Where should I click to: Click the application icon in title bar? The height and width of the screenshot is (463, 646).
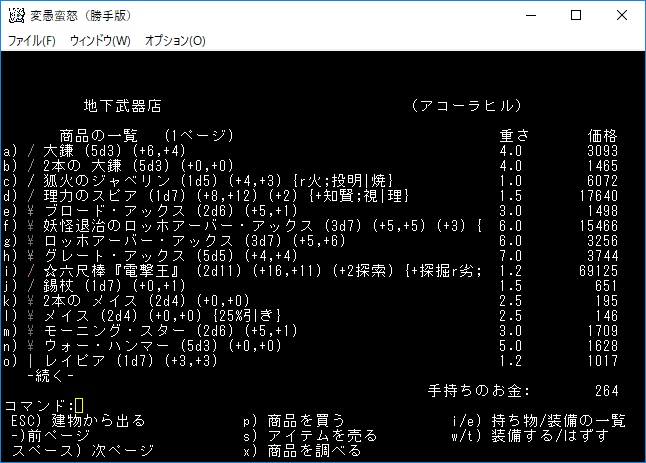[x=16, y=15]
